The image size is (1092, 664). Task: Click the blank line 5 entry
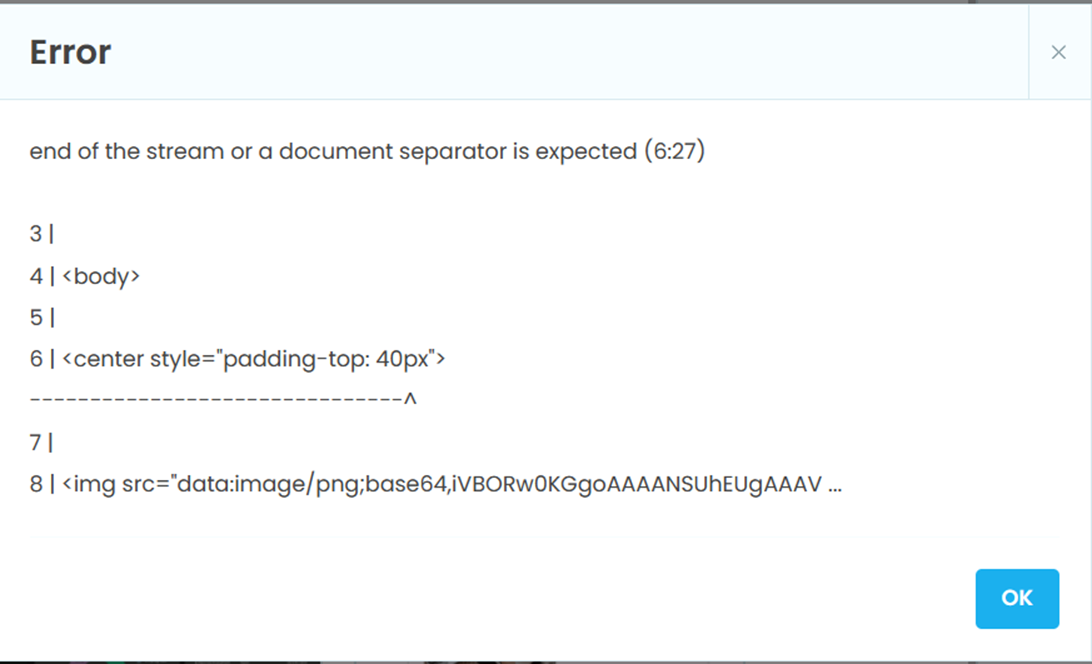point(42,318)
